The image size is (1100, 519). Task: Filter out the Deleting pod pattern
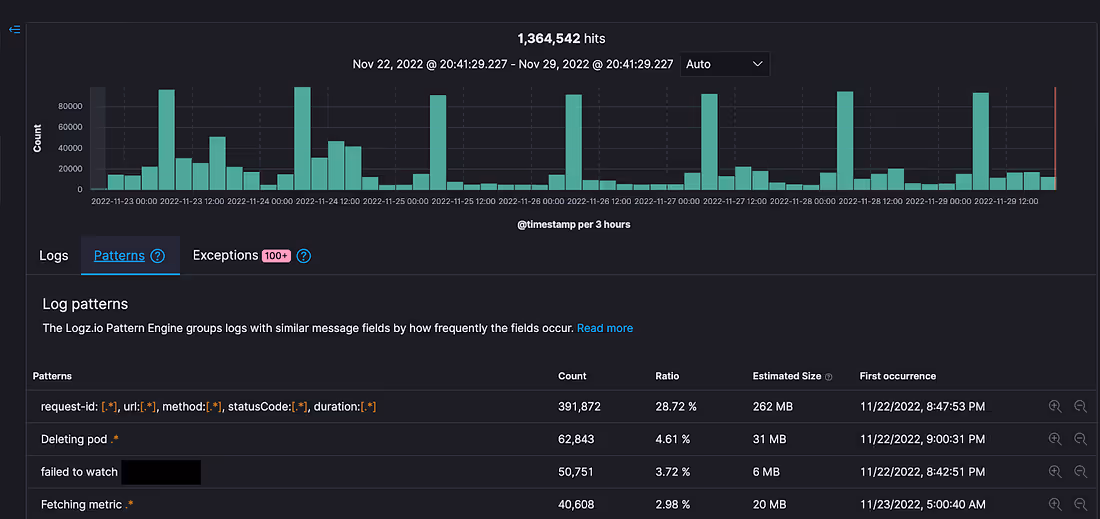(1080, 439)
